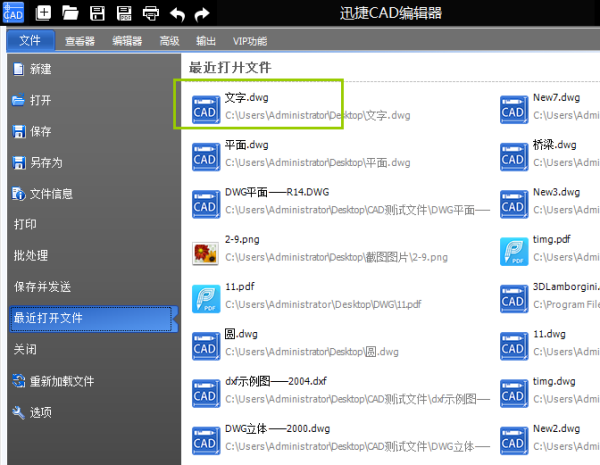Save file with title bar floppy icon
600x465 pixels.
pos(97,13)
